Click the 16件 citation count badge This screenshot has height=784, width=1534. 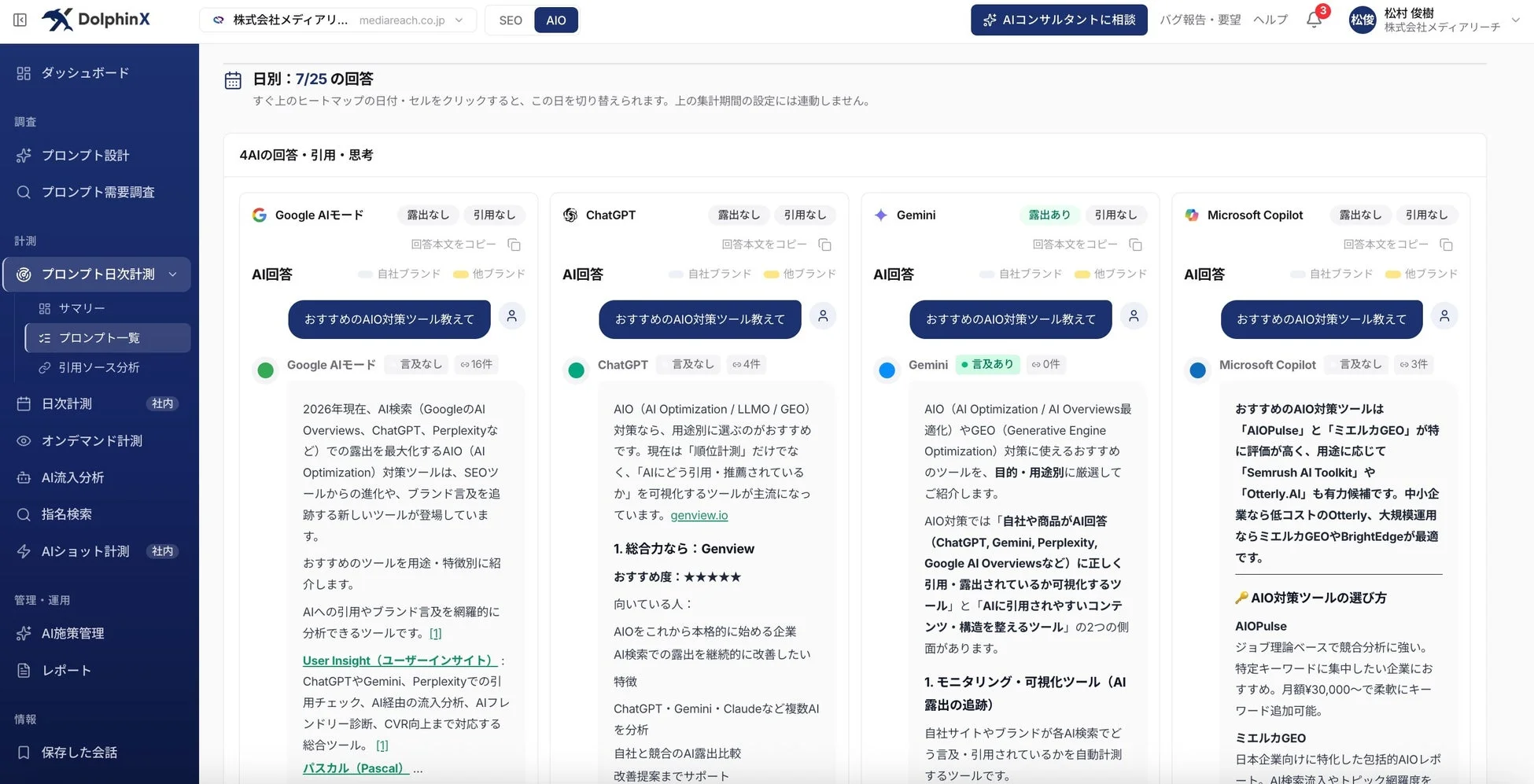[477, 364]
